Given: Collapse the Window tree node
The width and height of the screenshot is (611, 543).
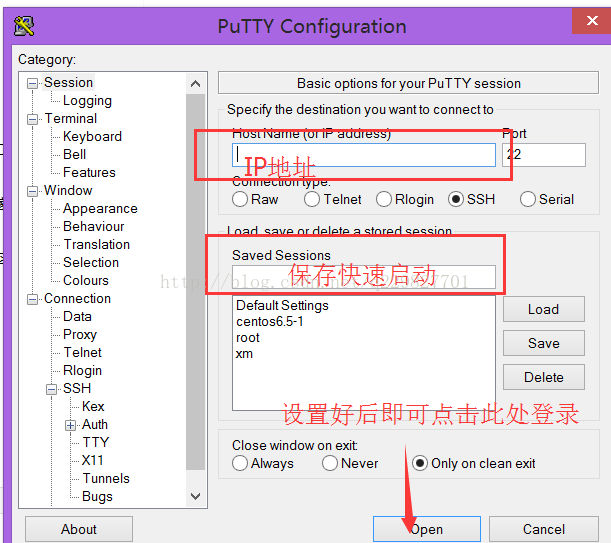Looking at the screenshot, I should [x=32, y=191].
